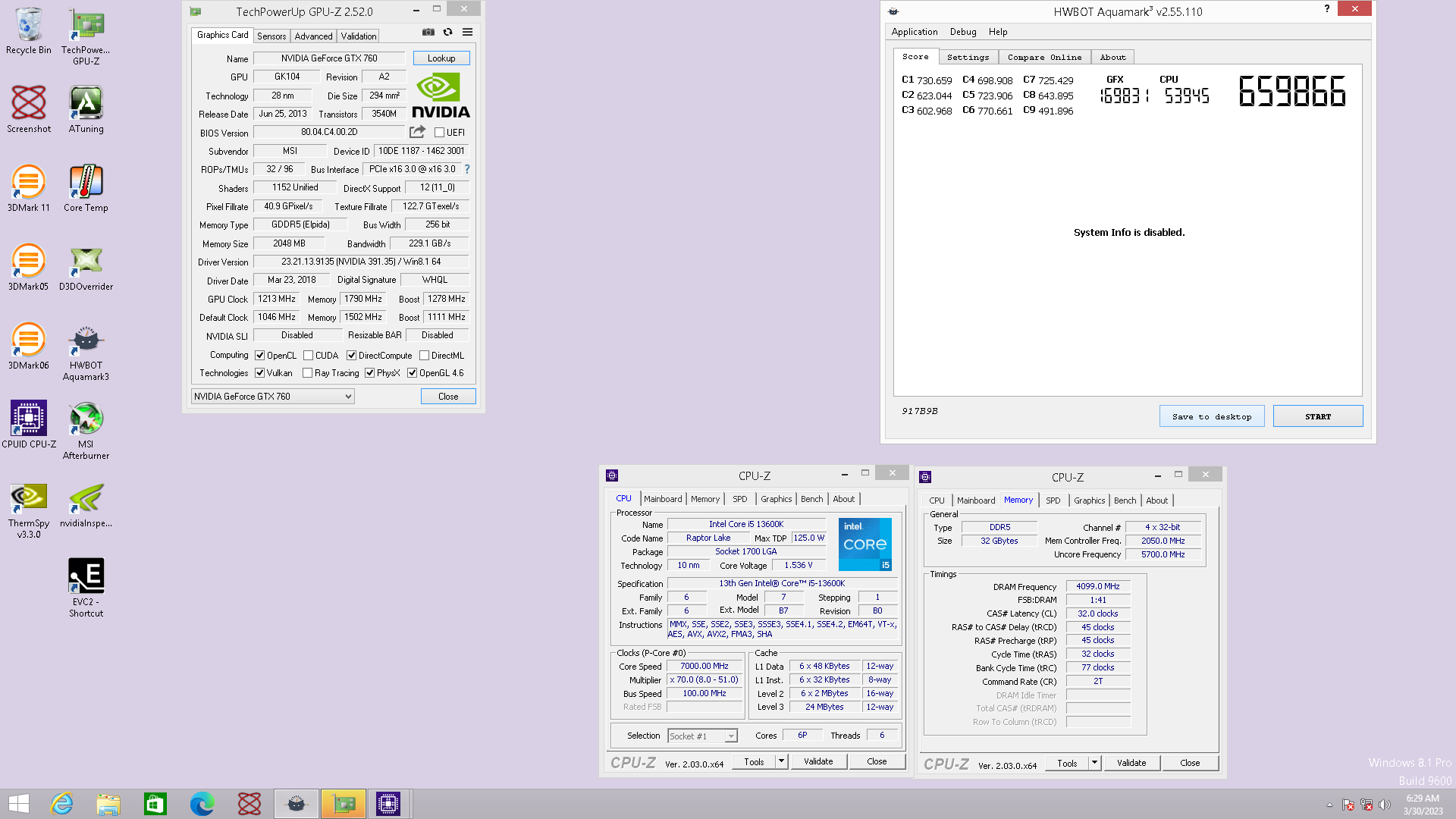Viewport: 1456px width, 819px height.
Task: Toggle DirectCompute checkbox
Action: 352,356
